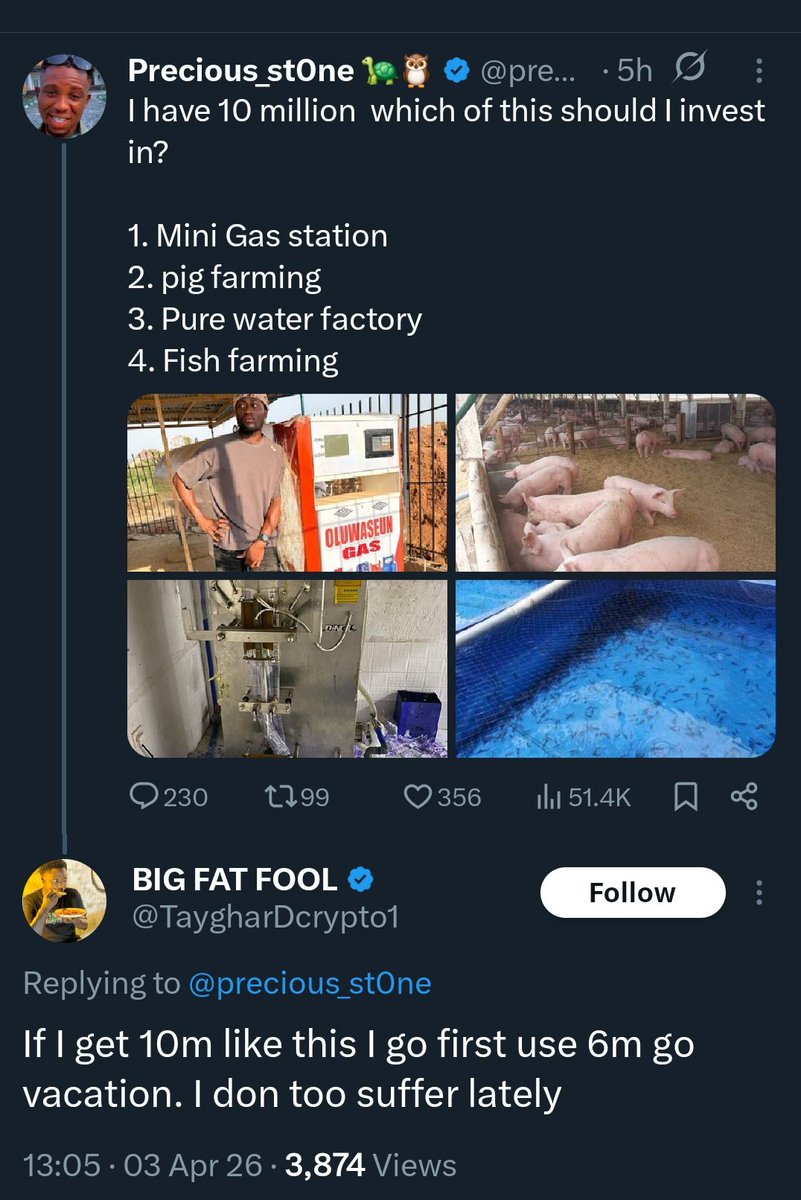Open the pure water machine photo

287,668
